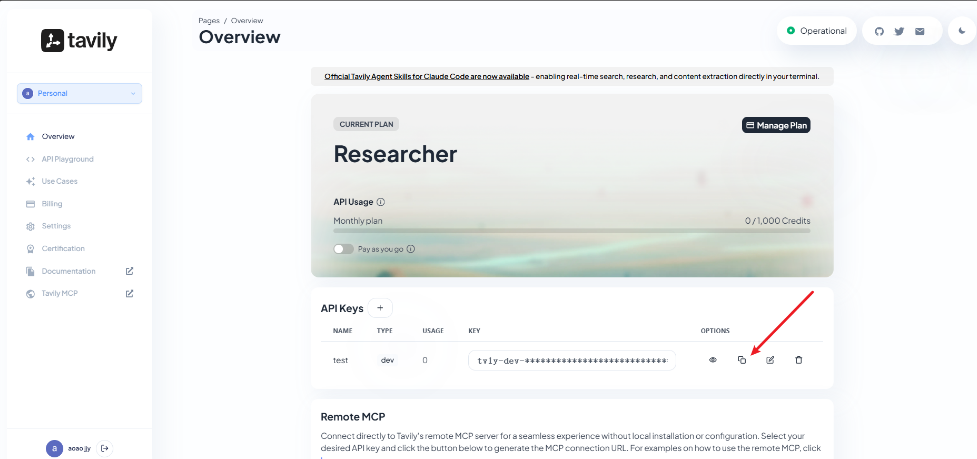Go to Use Cases
977x459 pixels.
coord(59,181)
